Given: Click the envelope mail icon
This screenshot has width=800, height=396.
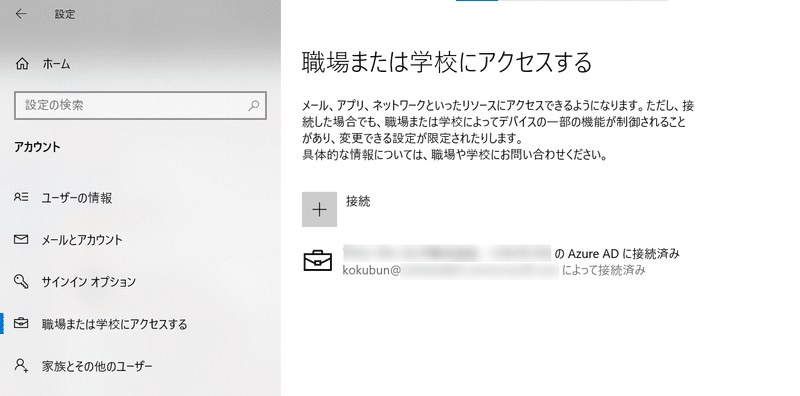Looking at the screenshot, I should 21,239.
